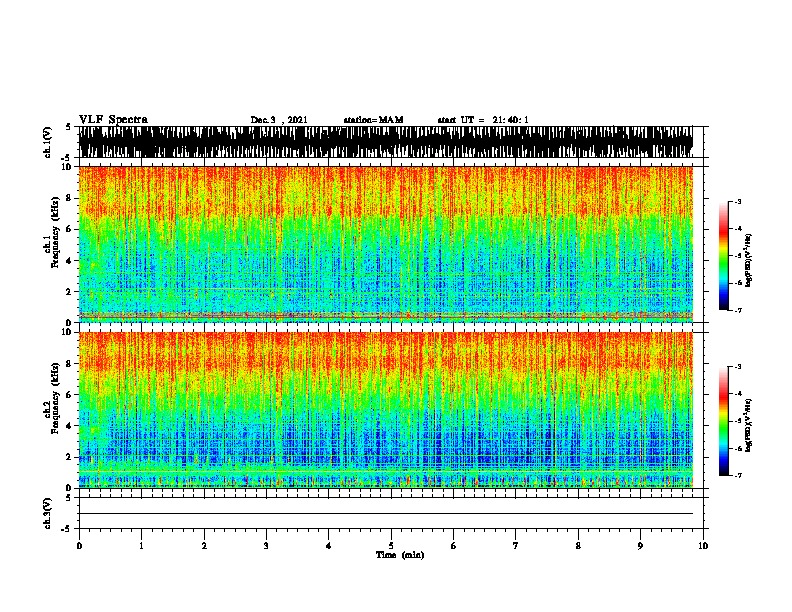
Task: Click the ch.1 spectrogram color scale bar
Action: pyautogui.click(x=723, y=256)
